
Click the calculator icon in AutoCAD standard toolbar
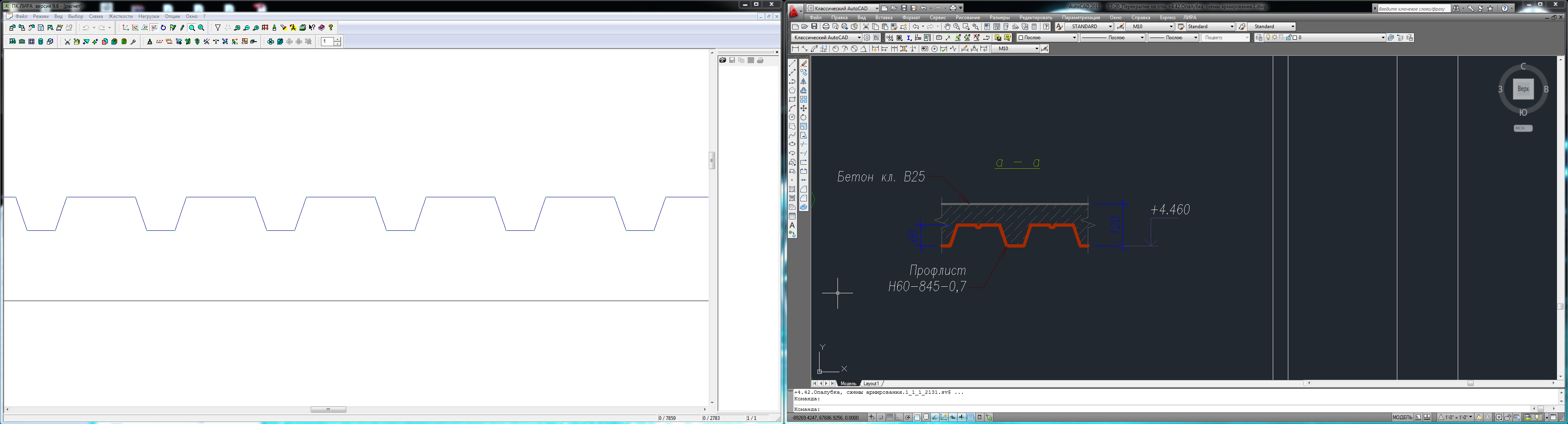pos(1035,26)
